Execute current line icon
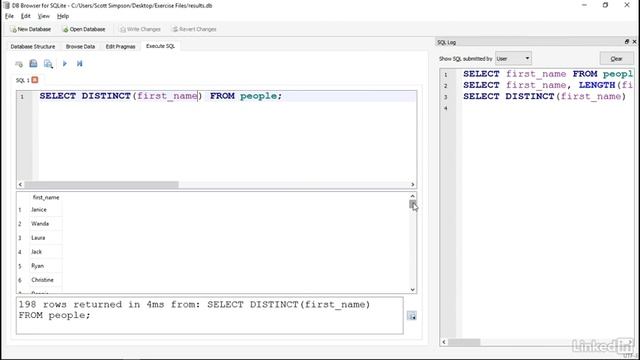This screenshot has height=360, width=640. (x=80, y=64)
